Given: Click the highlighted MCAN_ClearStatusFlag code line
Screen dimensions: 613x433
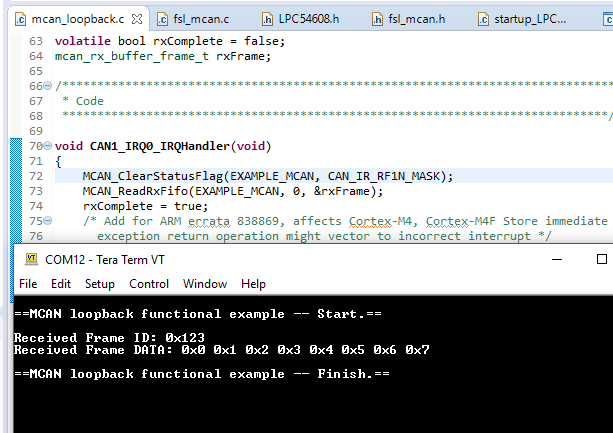Looking at the screenshot, I should (x=268, y=176).
